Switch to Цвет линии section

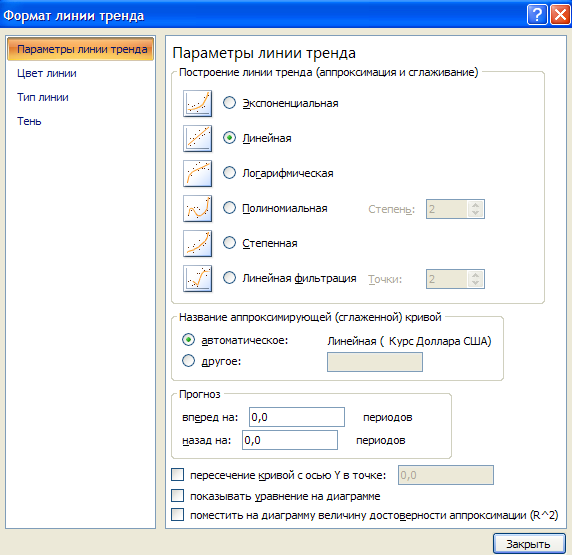click(x=47, y=73)
